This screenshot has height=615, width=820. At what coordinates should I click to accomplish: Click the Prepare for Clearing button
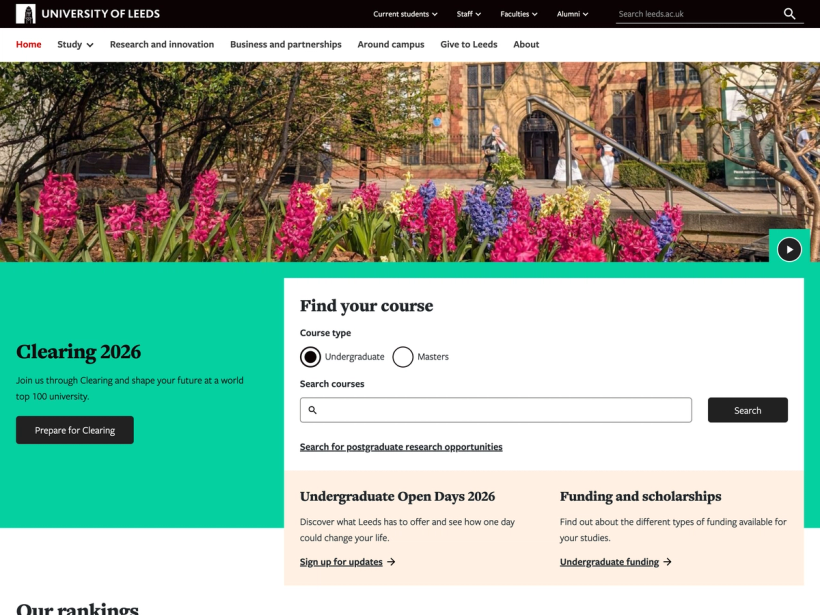click(75, 430)
